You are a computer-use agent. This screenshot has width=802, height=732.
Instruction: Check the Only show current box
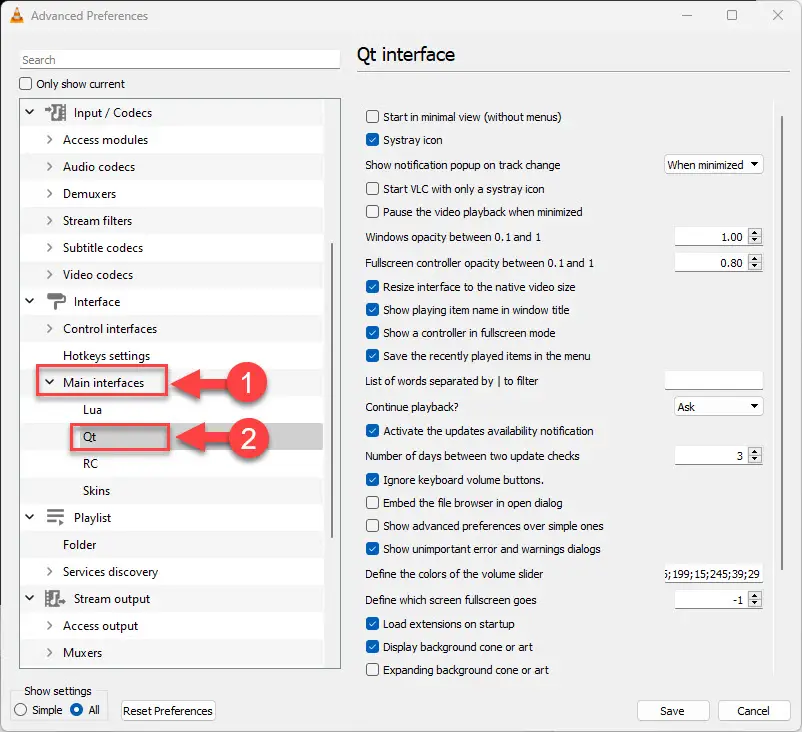tap(26, 83)
